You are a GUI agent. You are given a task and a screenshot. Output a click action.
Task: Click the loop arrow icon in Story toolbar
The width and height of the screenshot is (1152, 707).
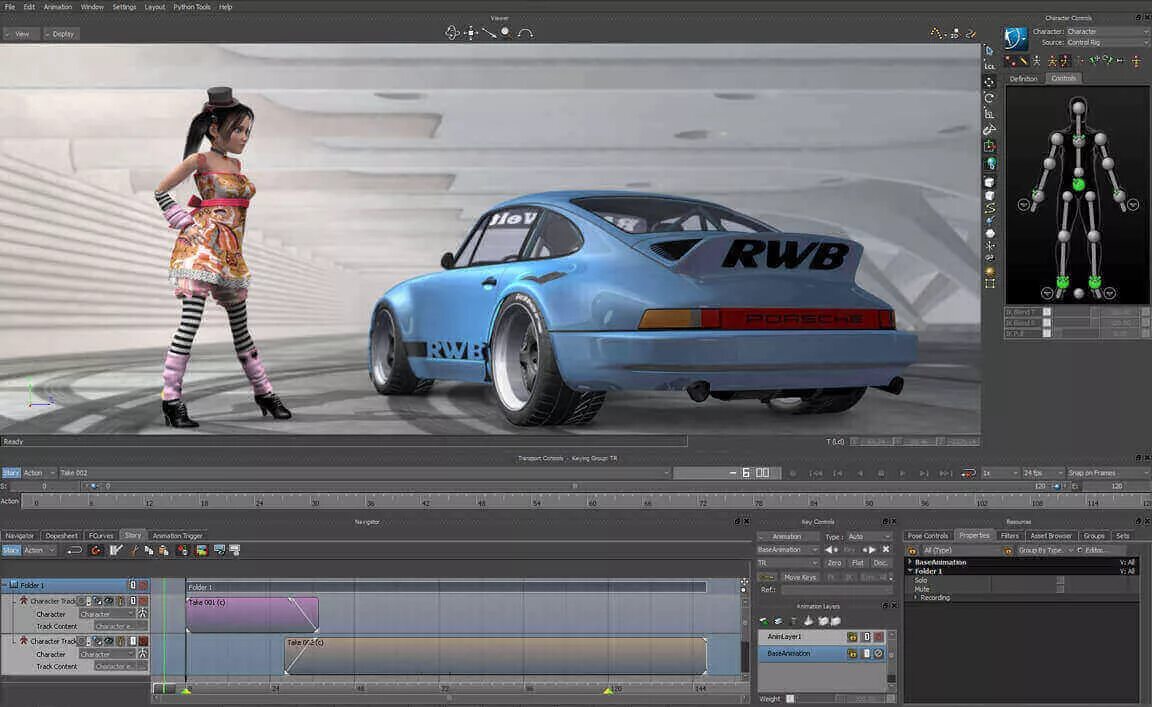[74, 550]
